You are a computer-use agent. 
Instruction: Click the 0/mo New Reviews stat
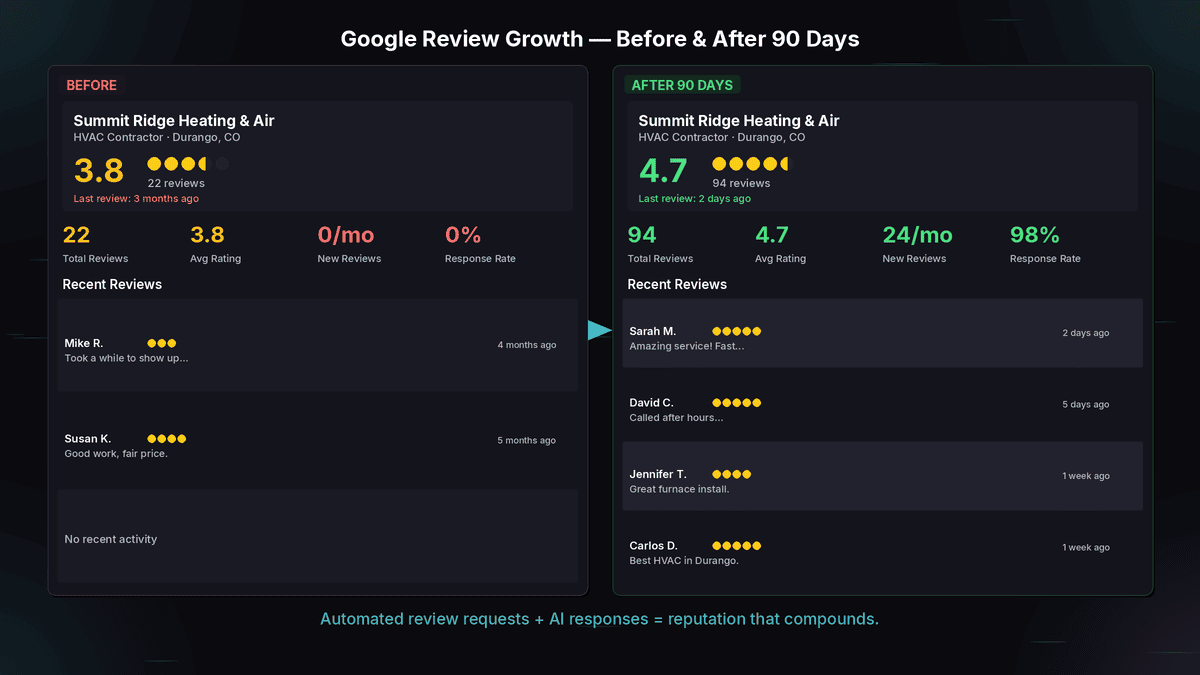point(349,244)
